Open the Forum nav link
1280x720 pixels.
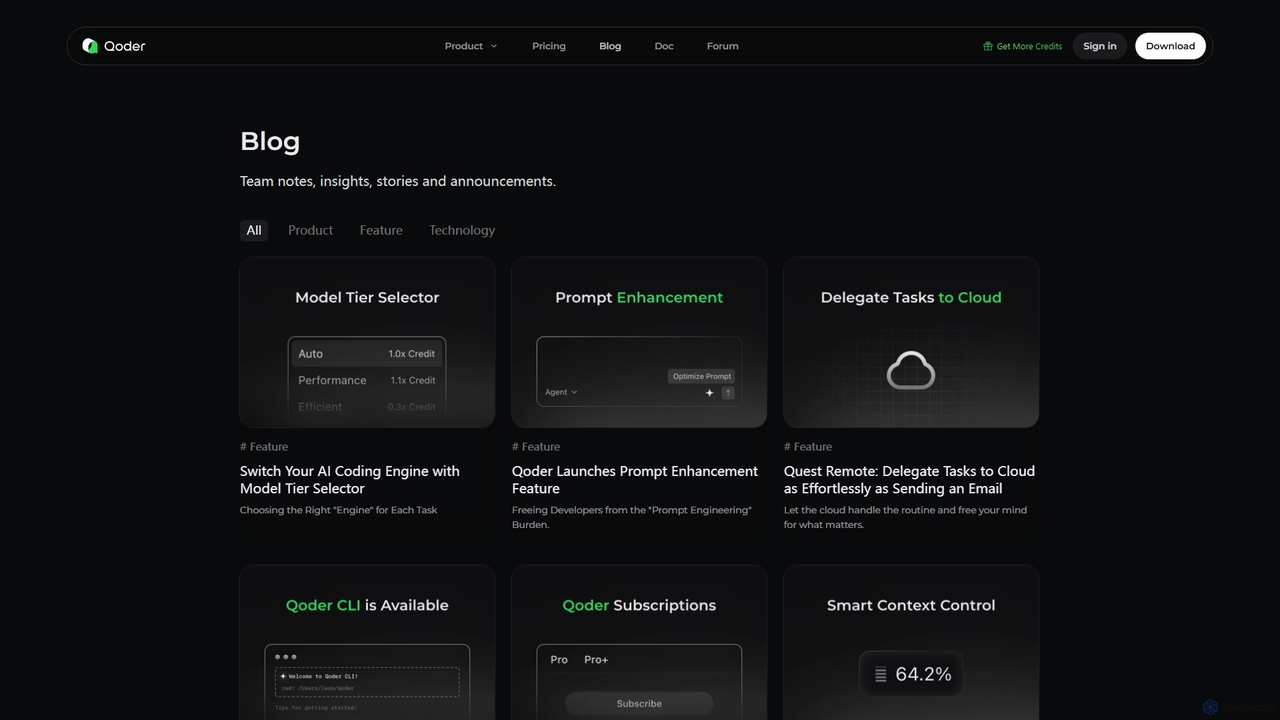(723, 46)
